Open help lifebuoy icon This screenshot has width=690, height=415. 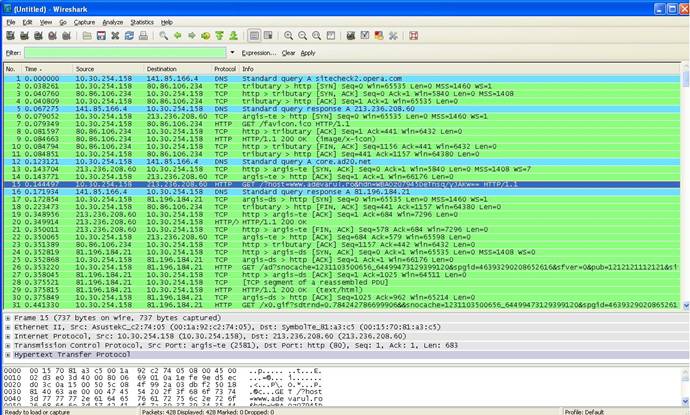coord(413,36)
